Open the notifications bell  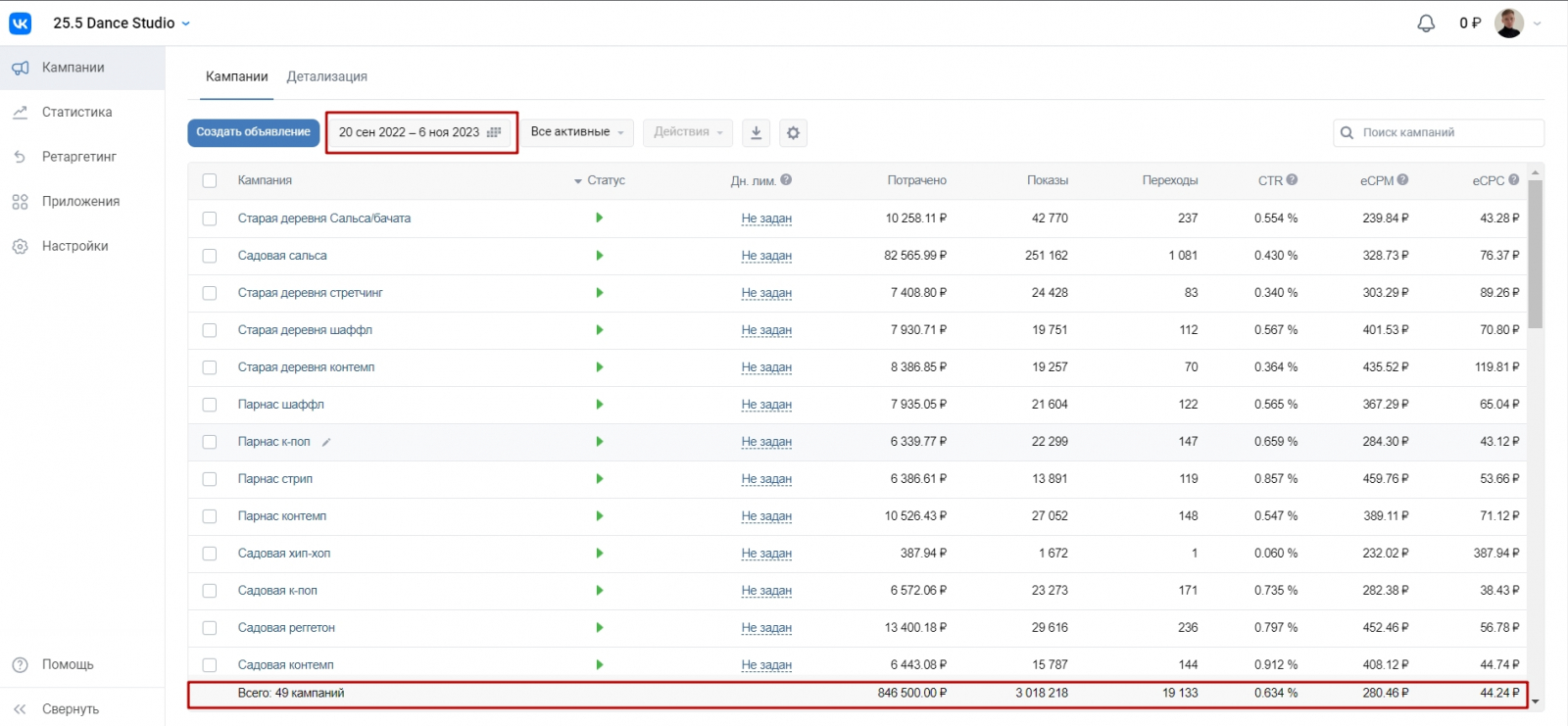click(1426, 24)
